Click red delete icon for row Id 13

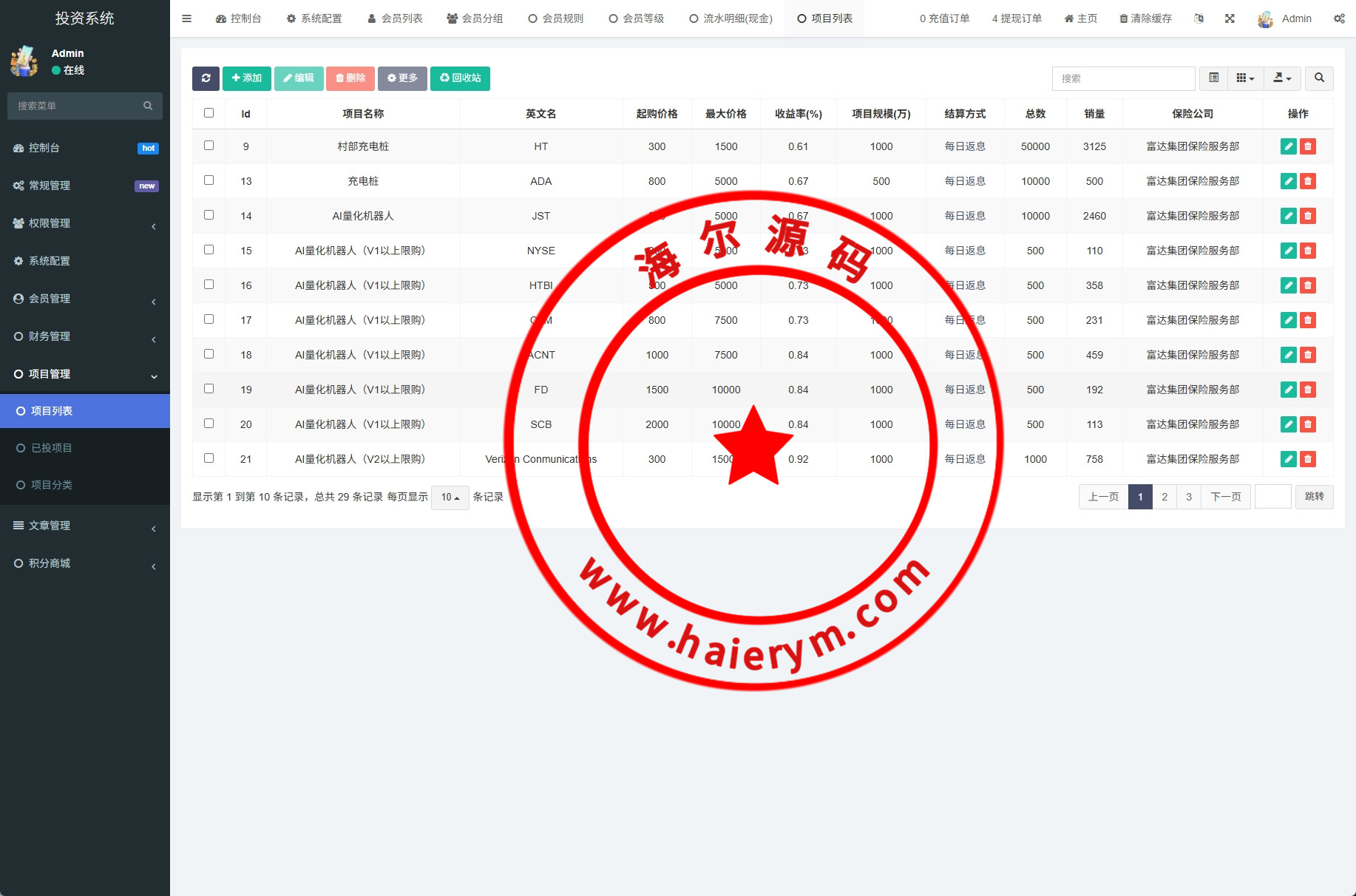tap(1308, 181)
